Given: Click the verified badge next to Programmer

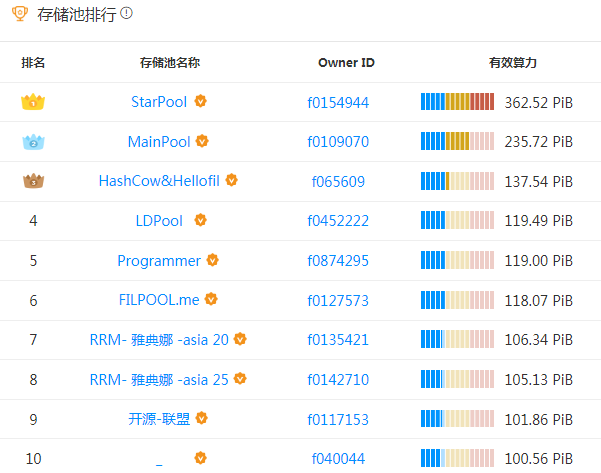Looking at the screenshot, I should [x=212, y=260].
